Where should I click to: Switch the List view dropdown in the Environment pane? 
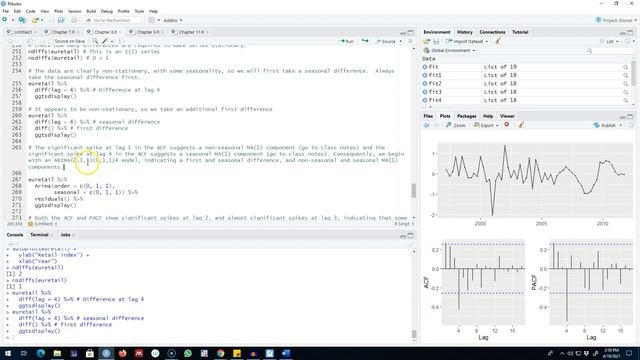coord(609,41)
